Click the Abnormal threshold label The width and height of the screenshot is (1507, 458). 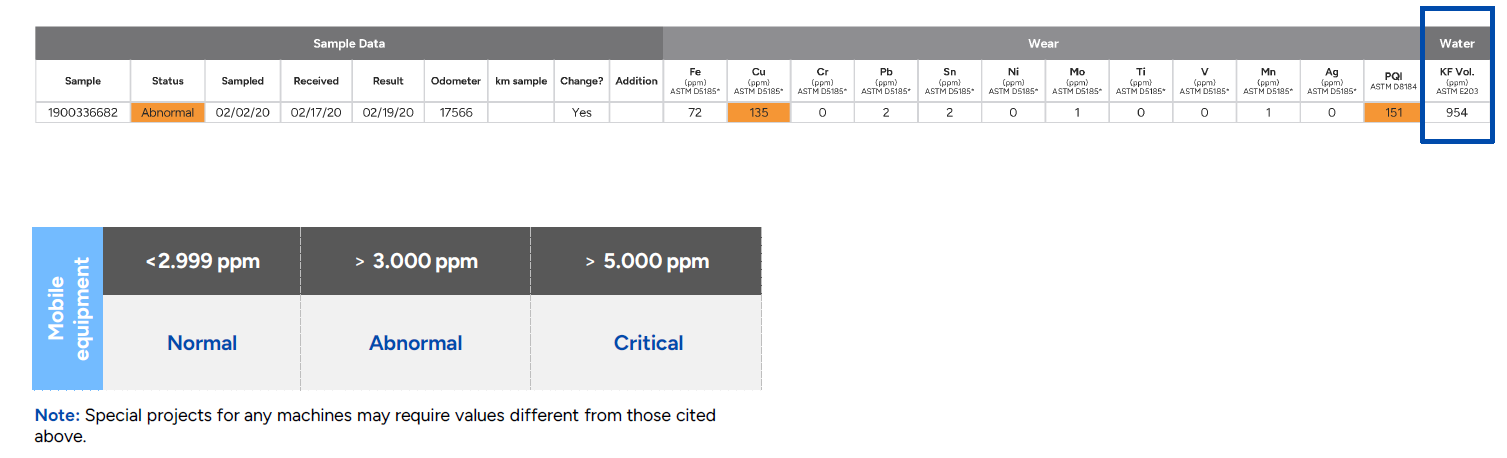pos(415,343)
